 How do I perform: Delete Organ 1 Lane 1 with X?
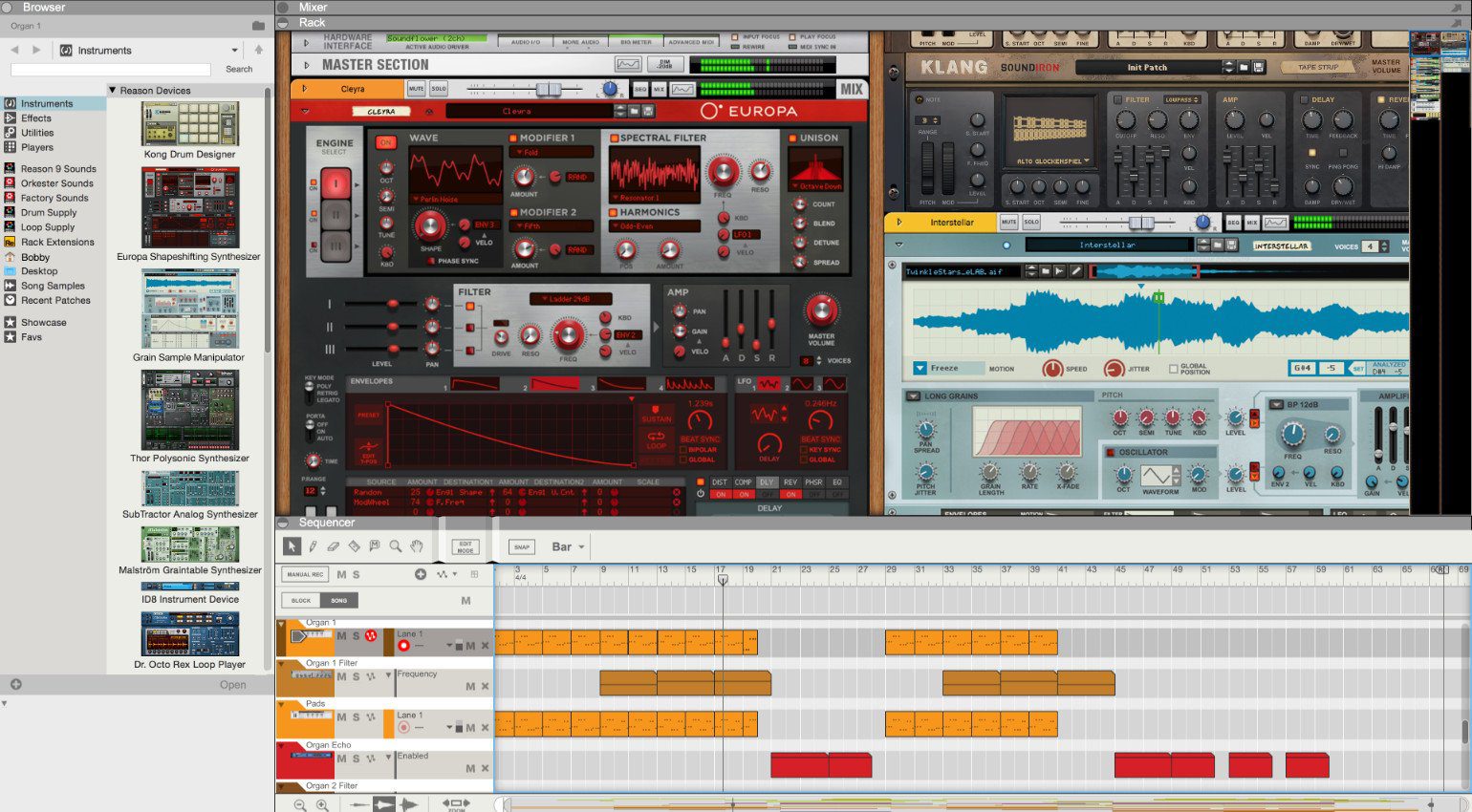click(485, 646)
